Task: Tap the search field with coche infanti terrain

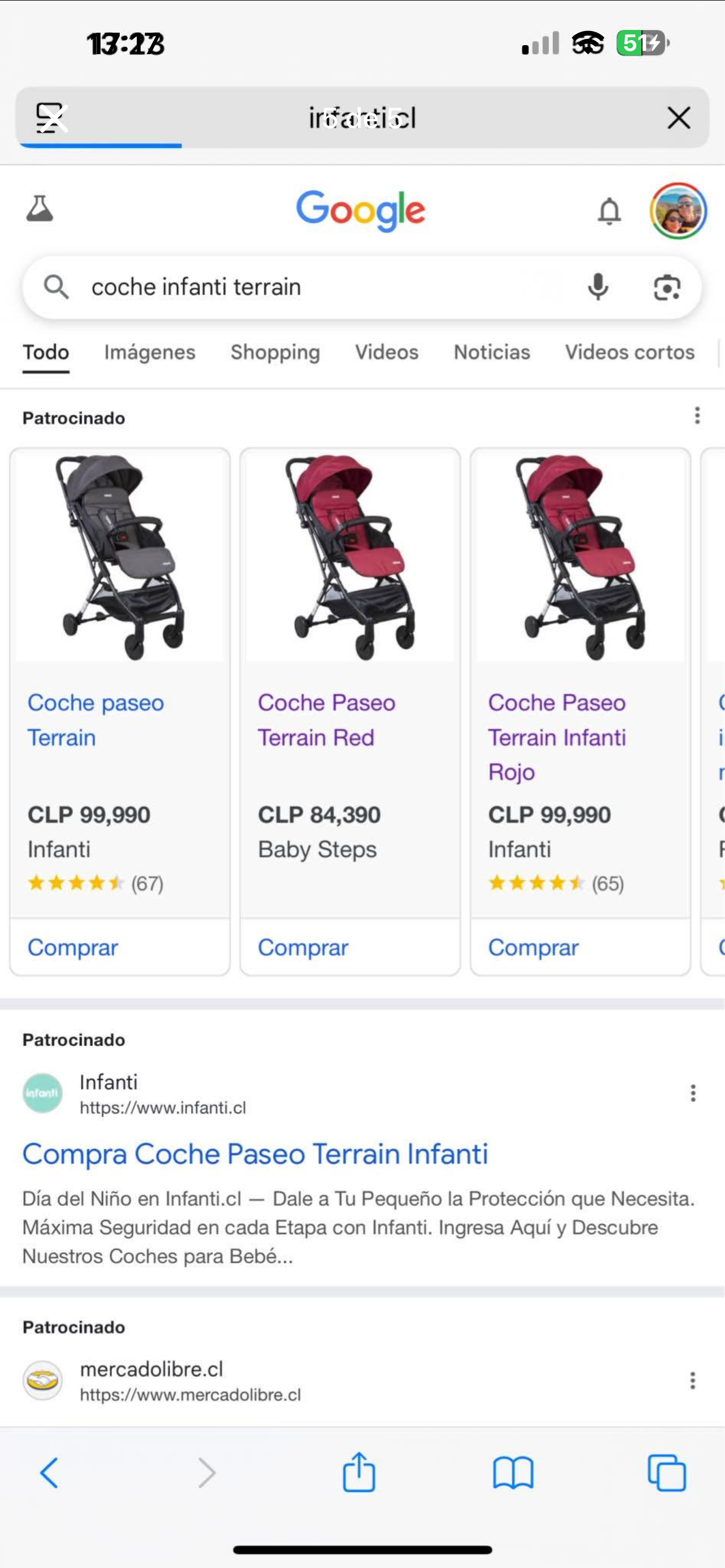Action: point(304,287)
